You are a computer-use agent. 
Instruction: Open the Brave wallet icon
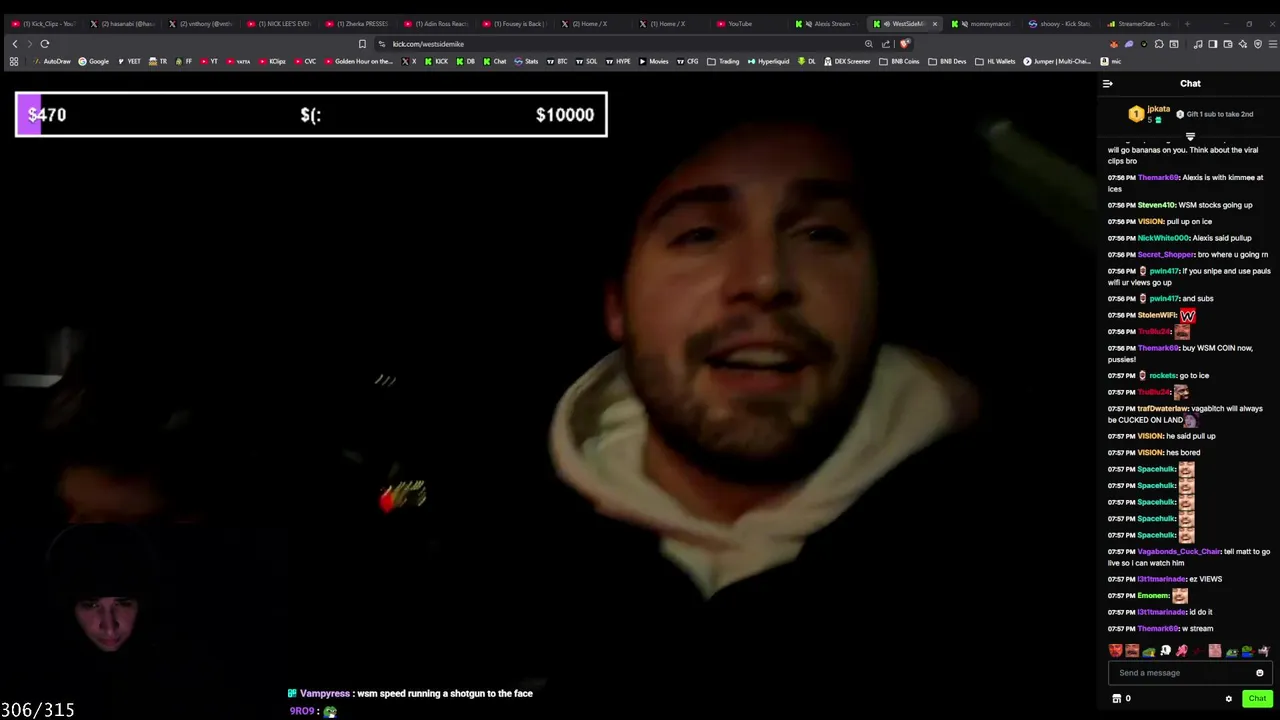(x=1228, y=44)
